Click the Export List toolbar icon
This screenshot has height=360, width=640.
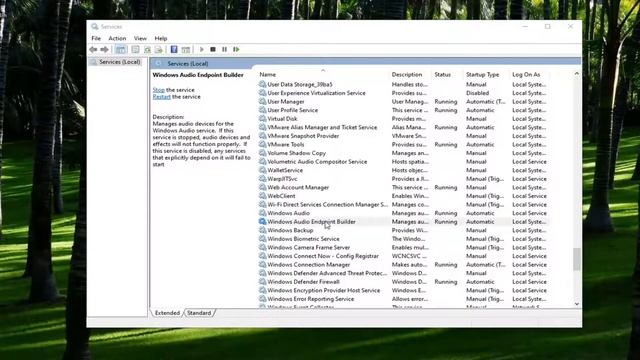(x=158, y=49)
